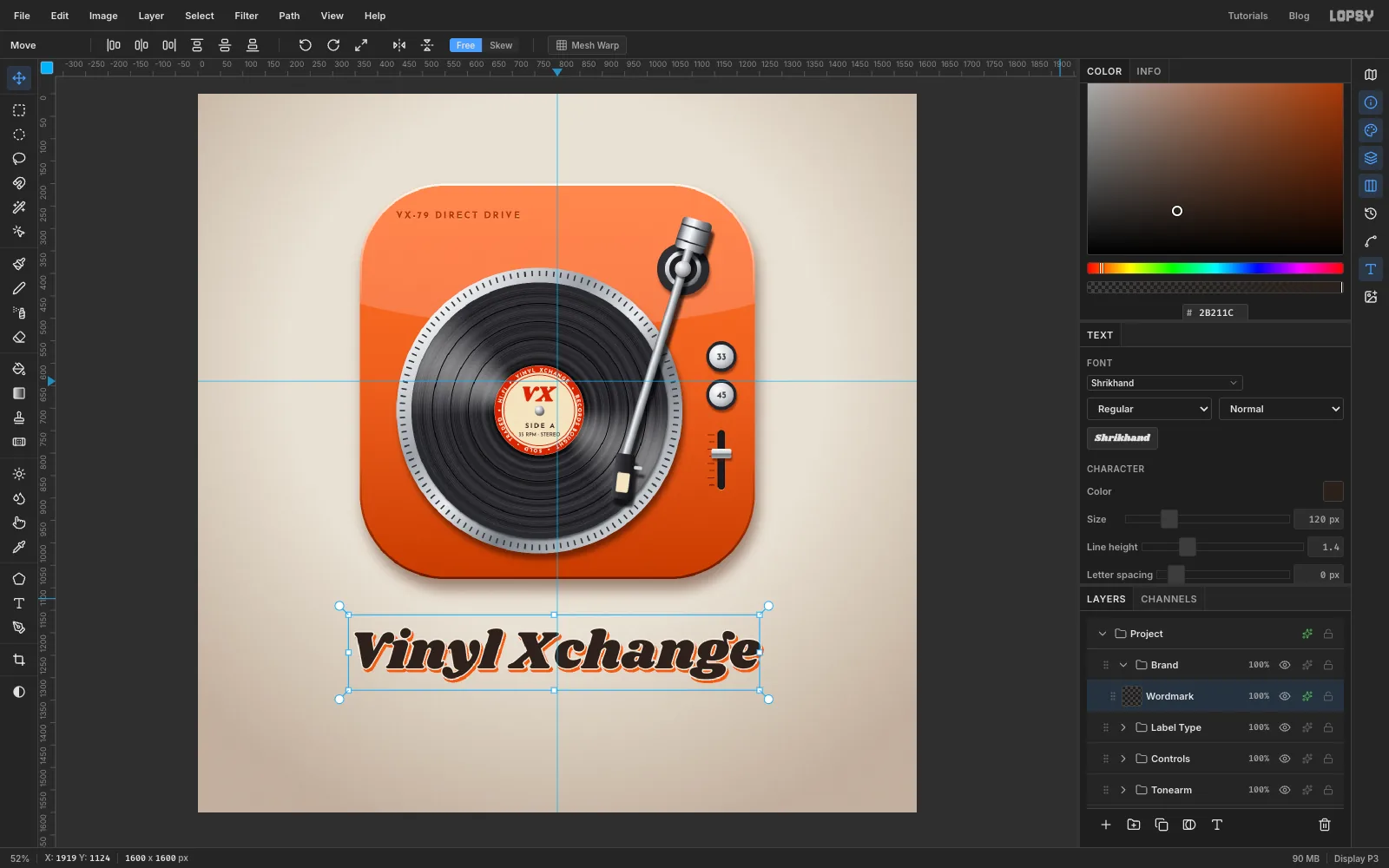Collapse the Brand folder
The image size is (1389, 868).
(x=1123, y=665)
